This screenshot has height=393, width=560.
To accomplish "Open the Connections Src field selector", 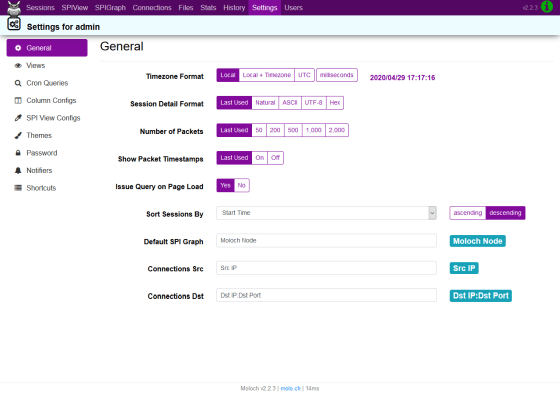I will point(326,268).
